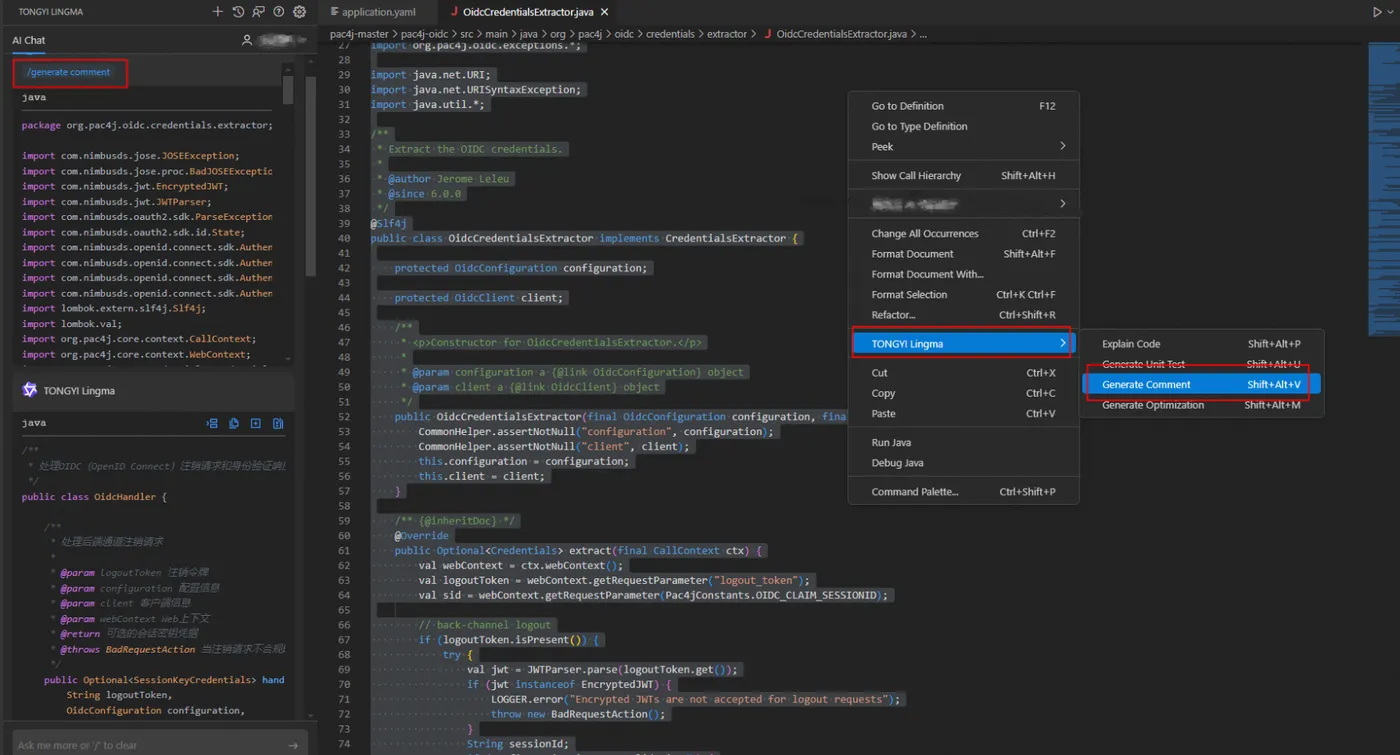The width and height of the screenshot is (1400, 755).
Task: Click line number 40 in gutter
Action: click(x=344, y=238)
